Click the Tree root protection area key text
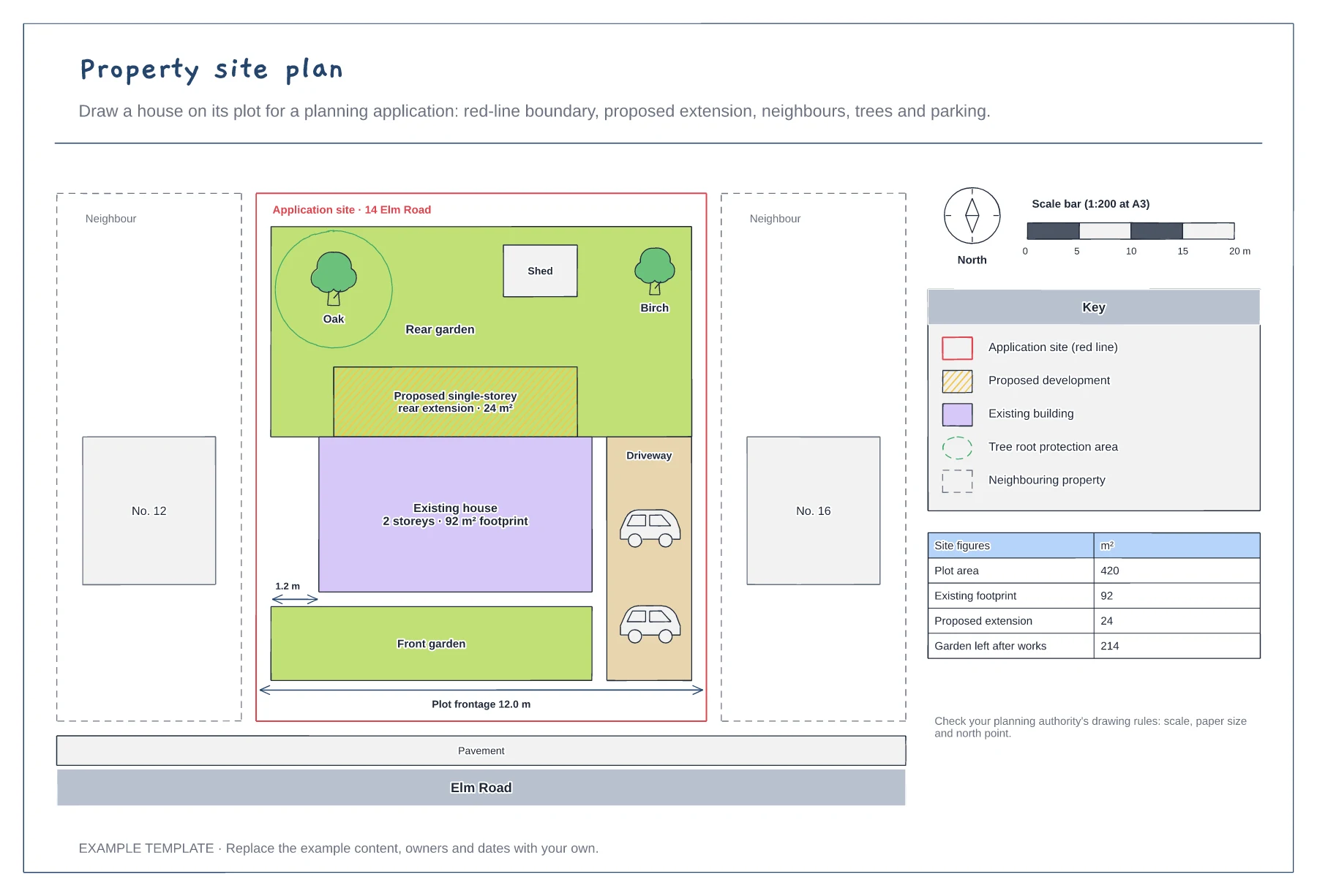 point(1053,447)
